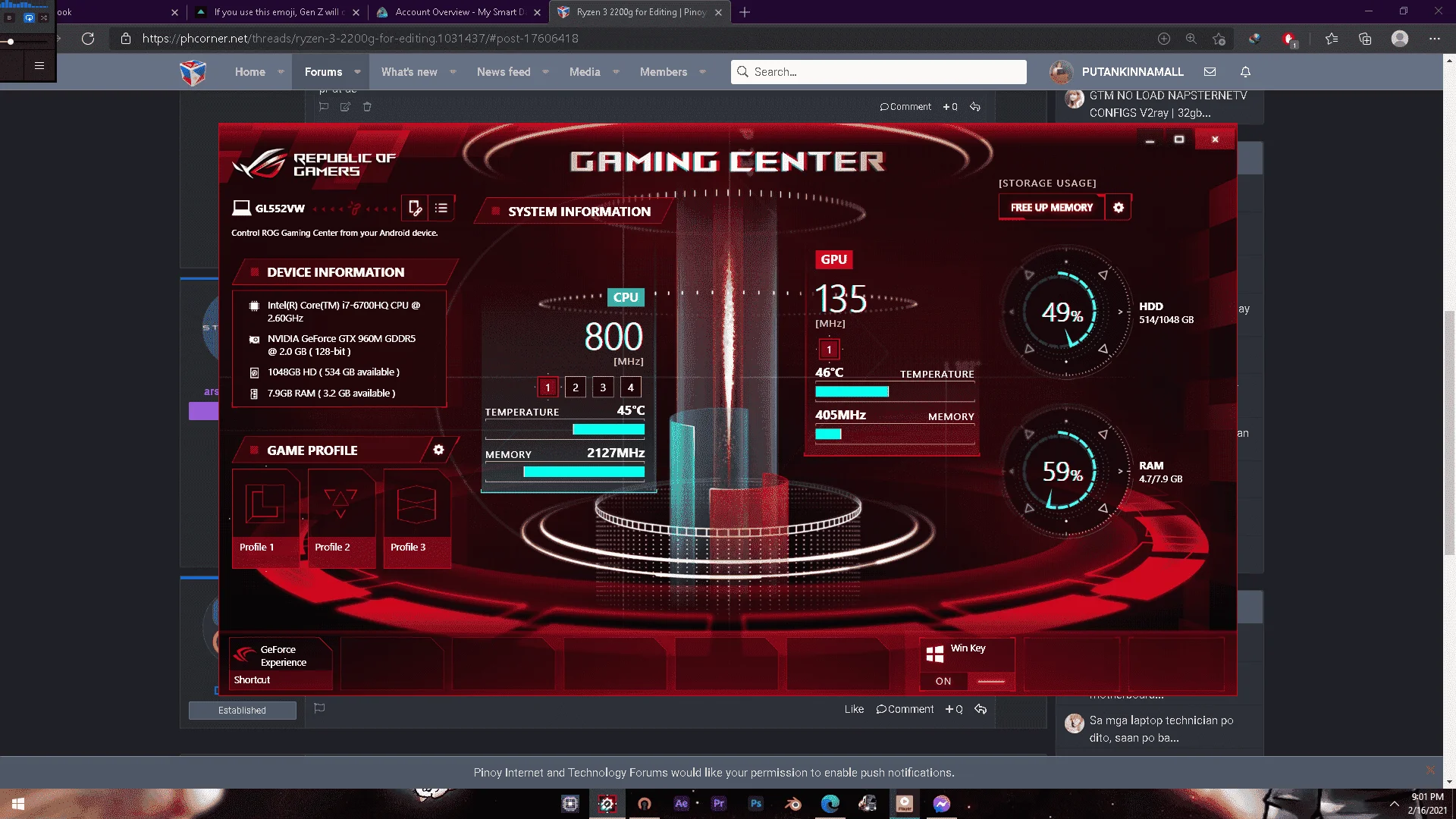Screen dimensions: 1456x819
Task: Click the browser address bar URL
Action: [360, 38]
